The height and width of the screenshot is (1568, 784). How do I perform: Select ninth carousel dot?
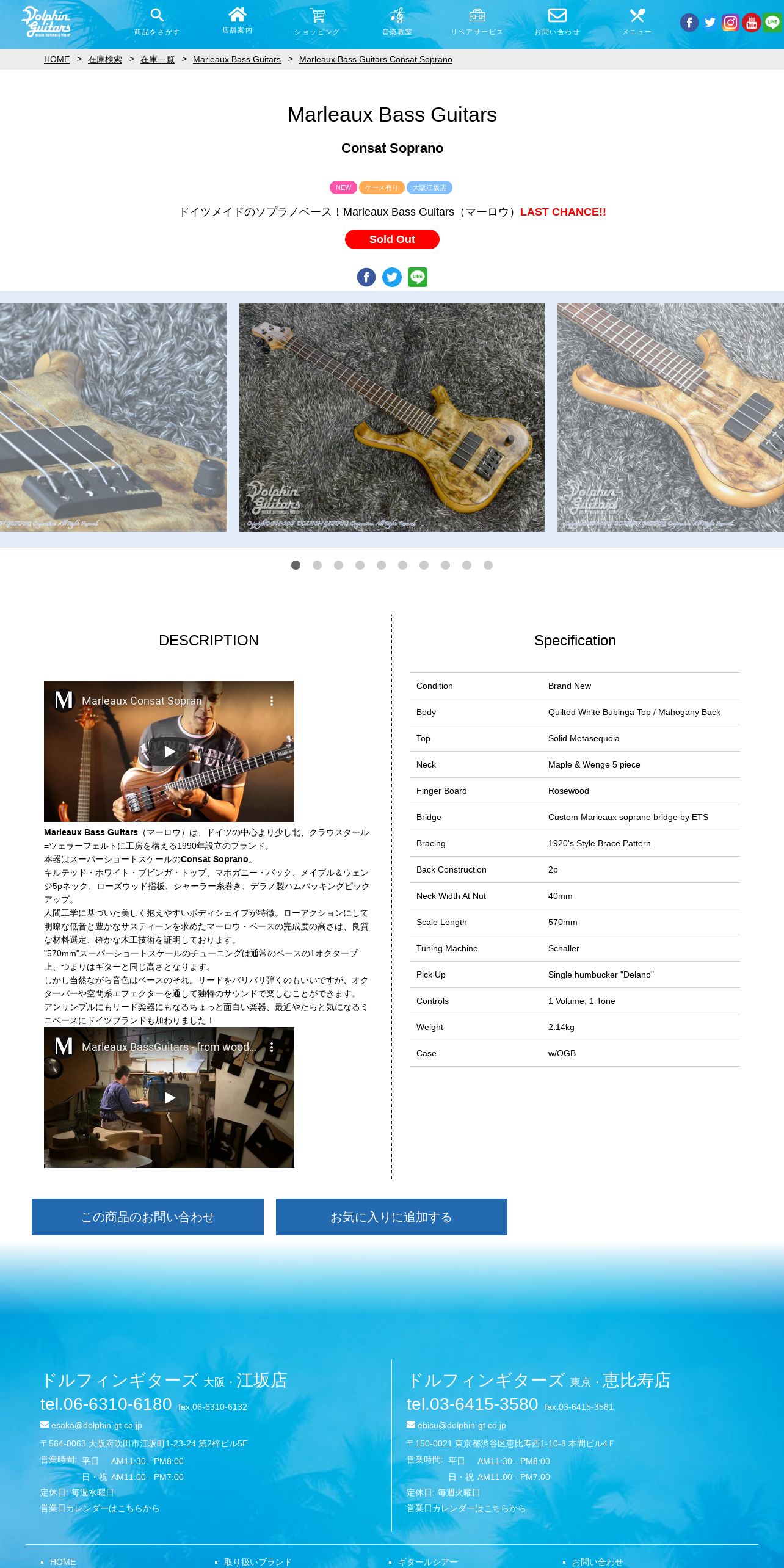click(466, 565)
